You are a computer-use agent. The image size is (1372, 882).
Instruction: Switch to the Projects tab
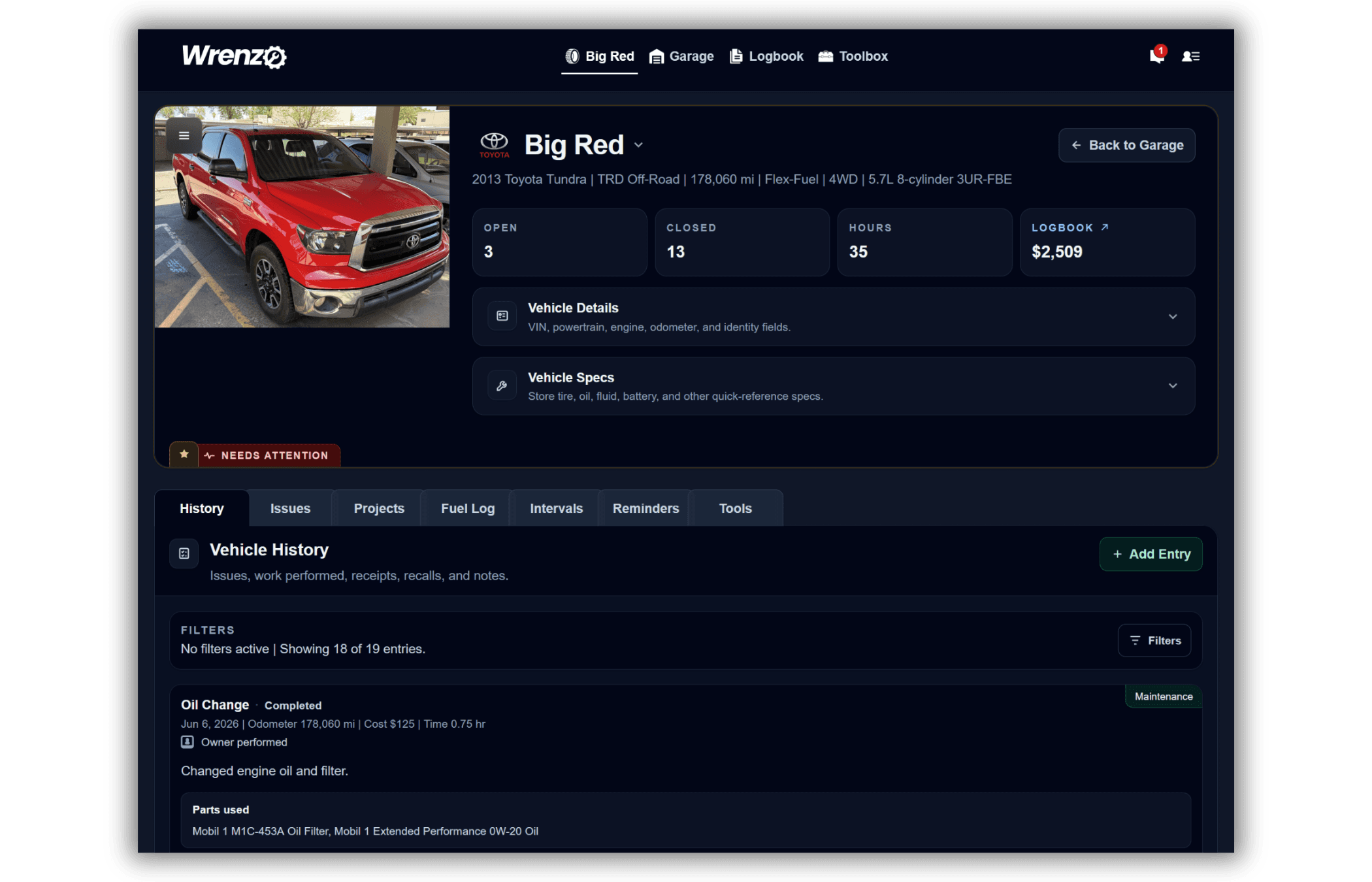pos(379,508)
